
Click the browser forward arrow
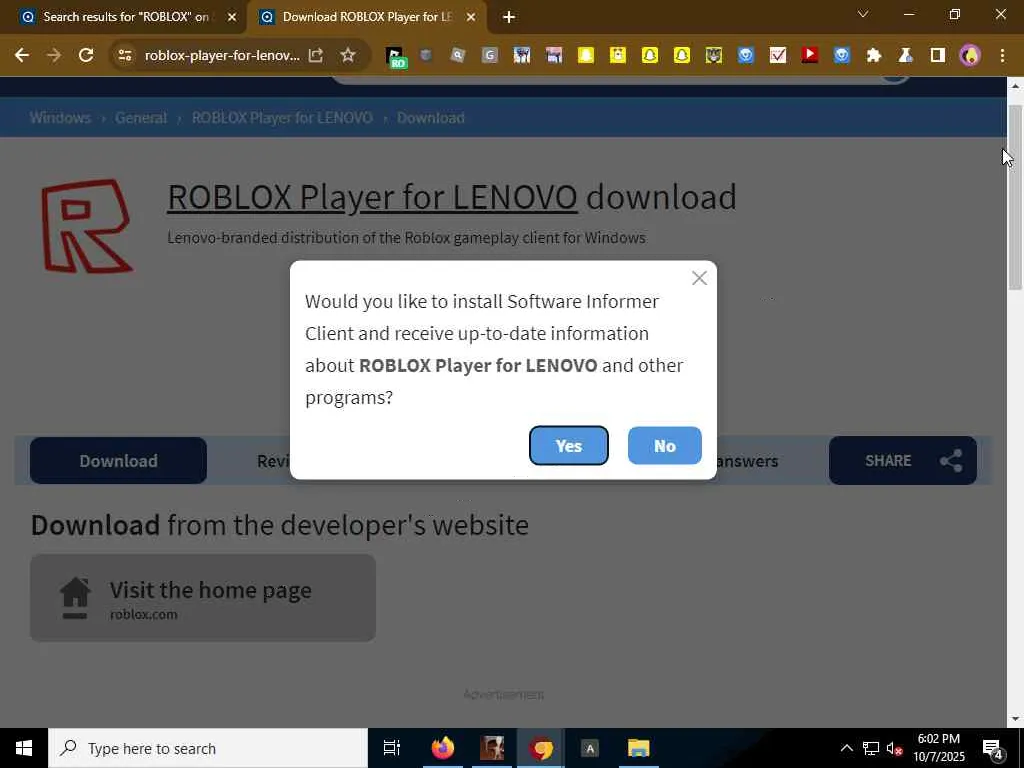pos(54,55)
